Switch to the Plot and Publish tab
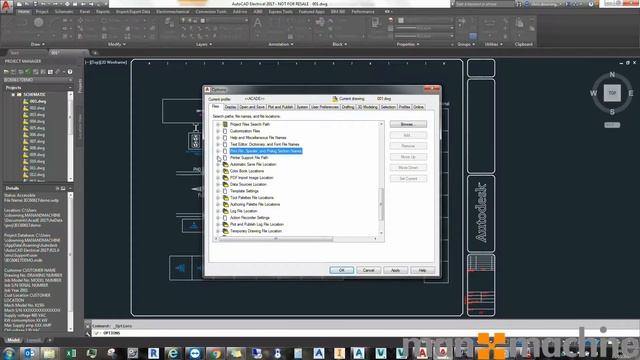Screen dimensions: 640x360 (280, 107)
